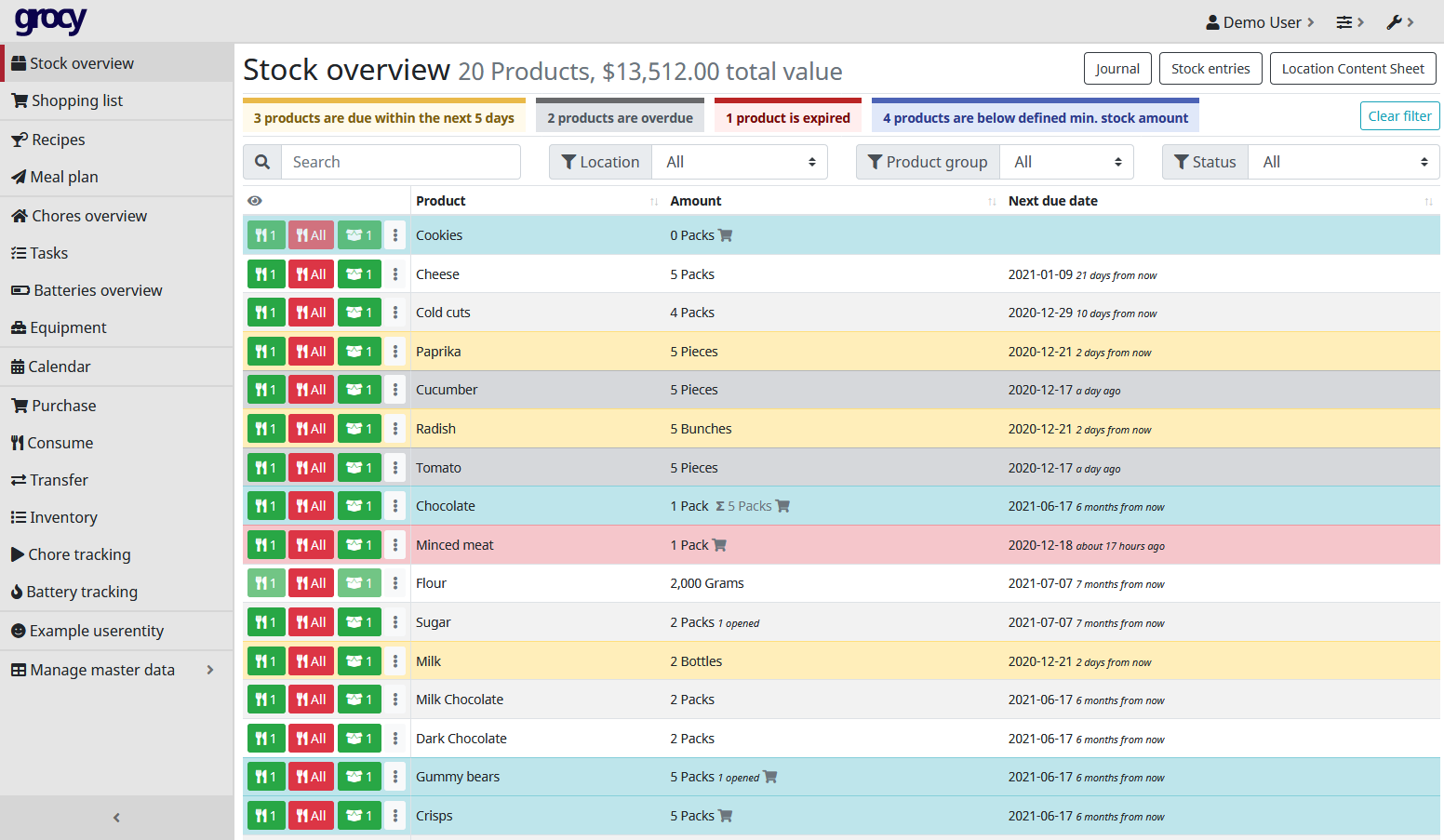1444x840 pixels.
Task: Consume all Paprika using the red button
Action: point(311,352)
